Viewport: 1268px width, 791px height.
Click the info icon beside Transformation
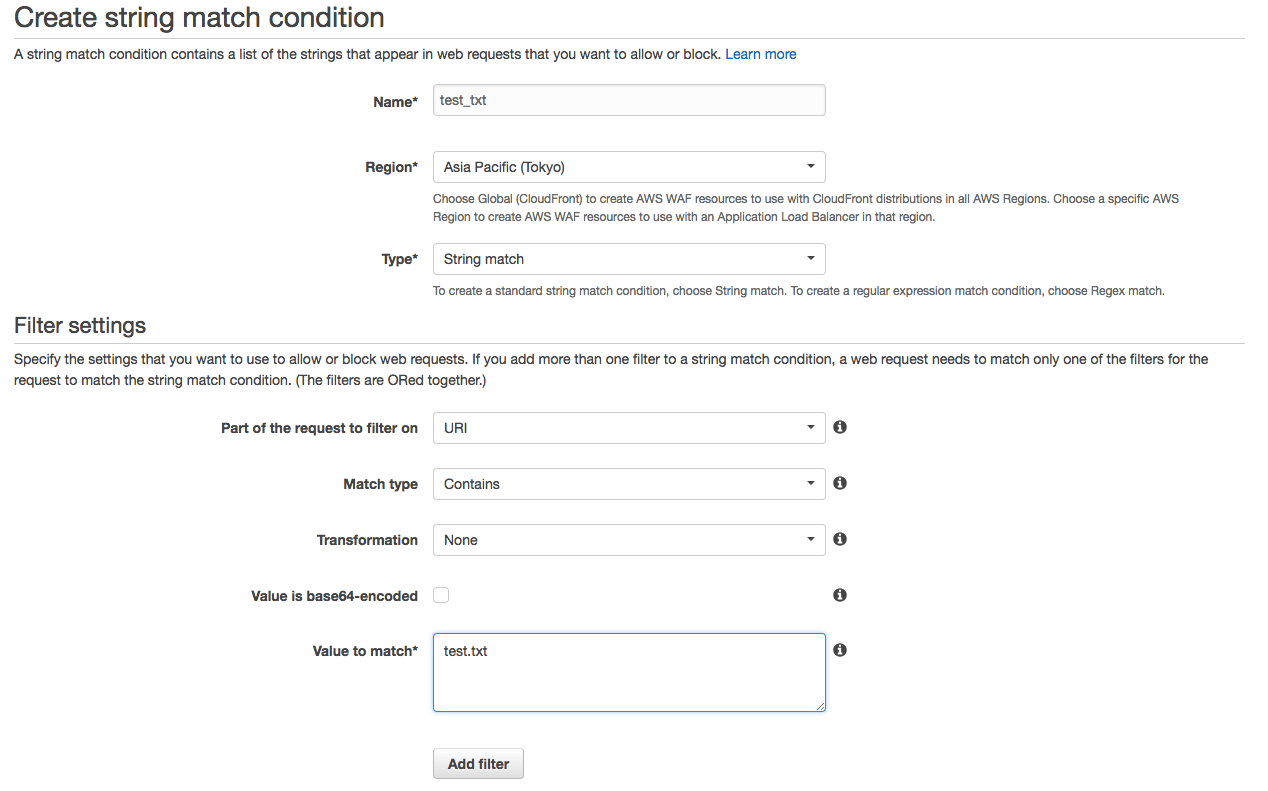(840, 539)
